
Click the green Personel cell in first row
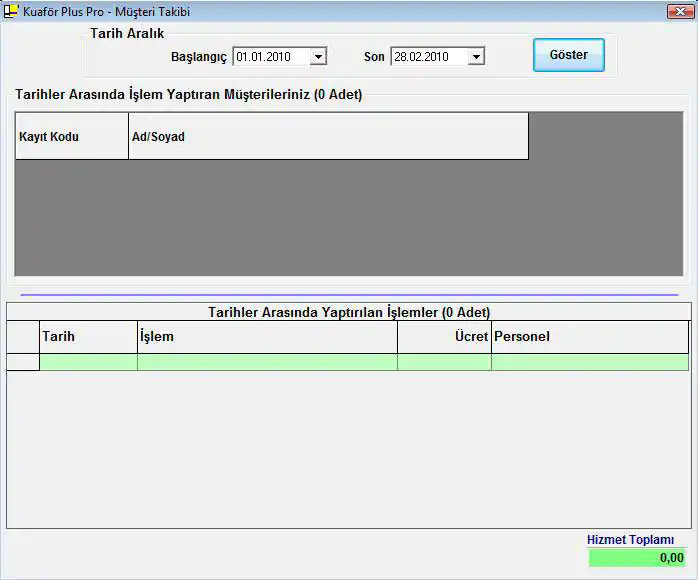pos(589,362)
